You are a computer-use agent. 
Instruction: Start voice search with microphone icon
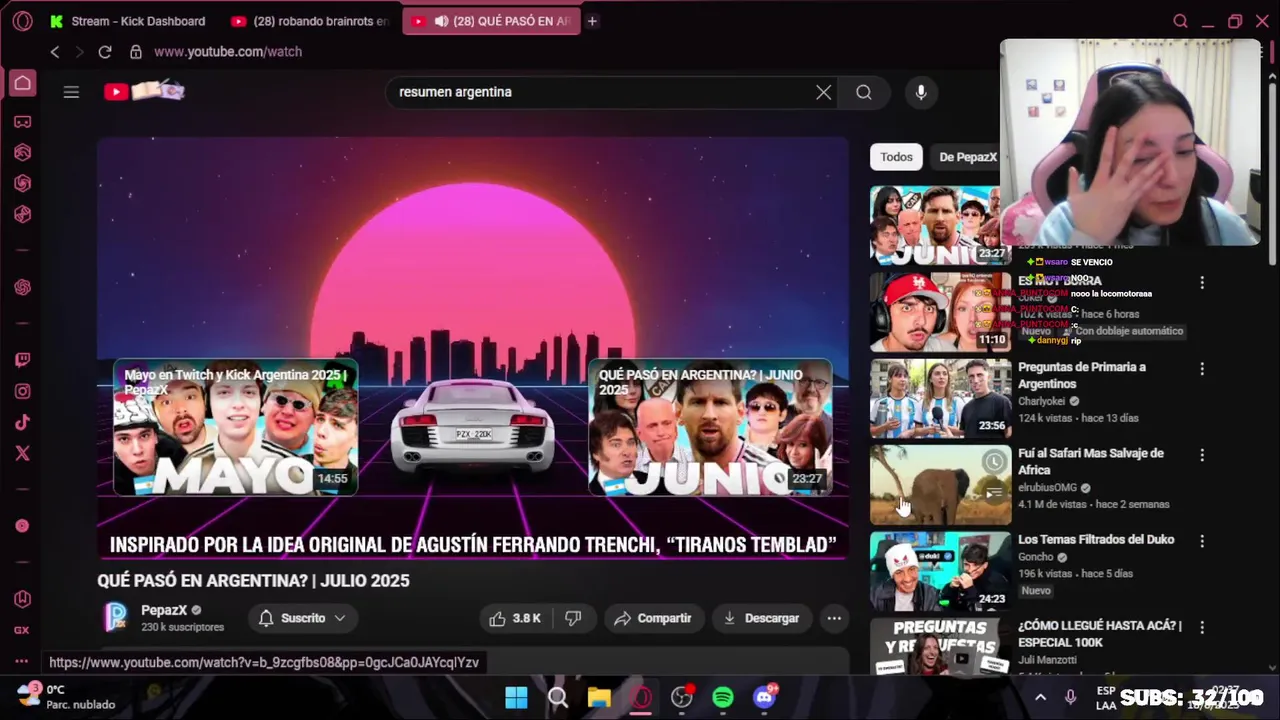coord(921,92)
